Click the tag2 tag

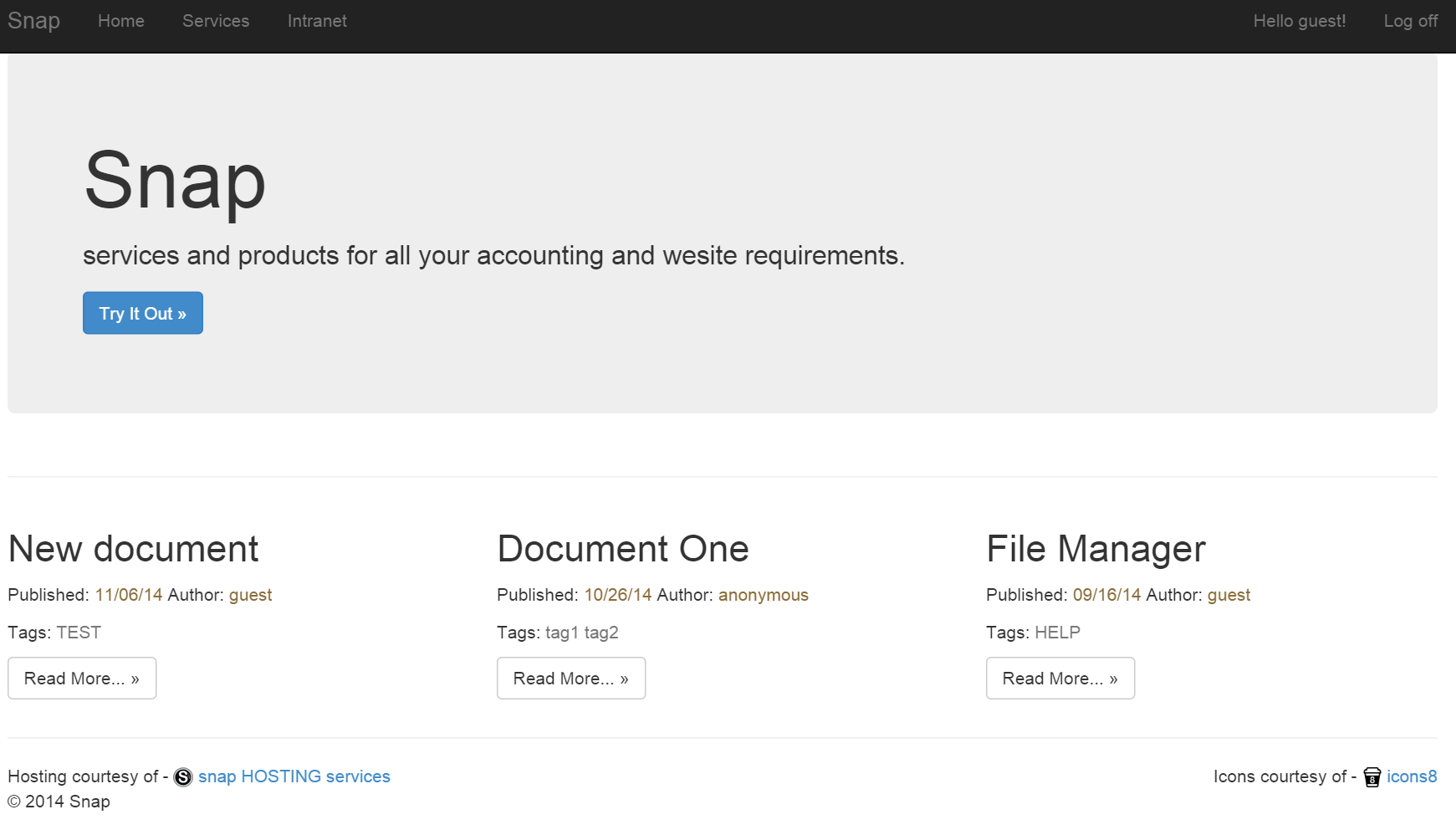click(x=601, y=633)
